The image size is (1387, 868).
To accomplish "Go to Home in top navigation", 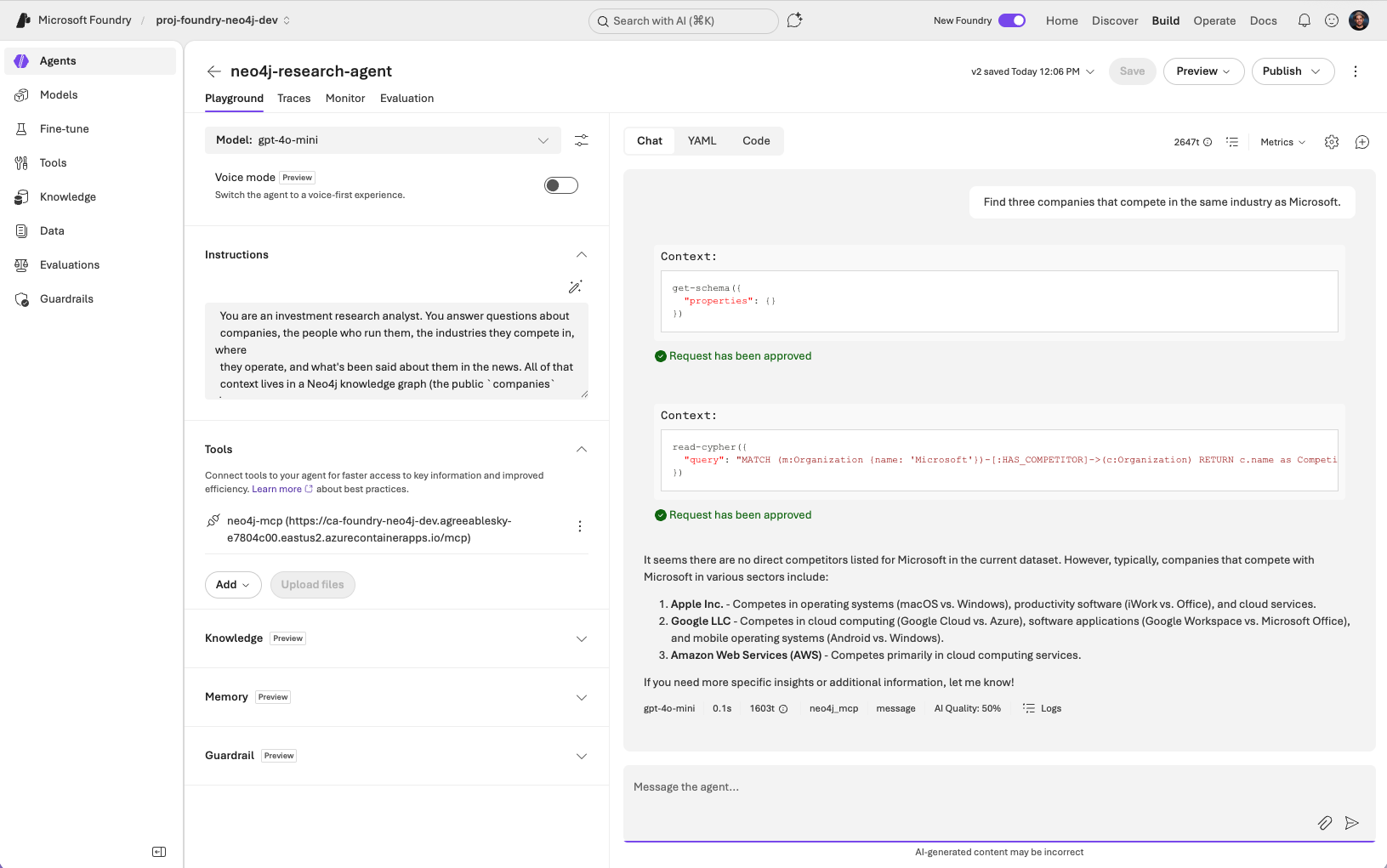I will pos(1062,20).
